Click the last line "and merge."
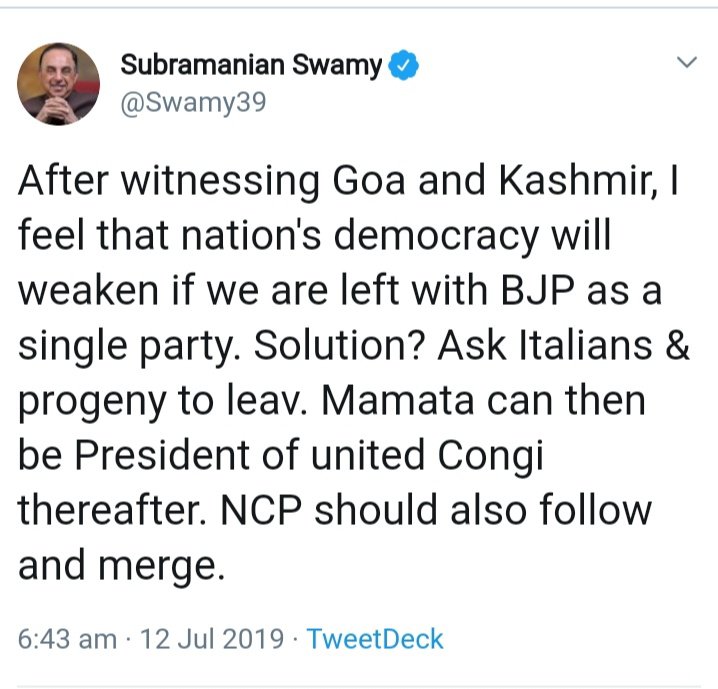The image size is (718, 689). [118, 567]
